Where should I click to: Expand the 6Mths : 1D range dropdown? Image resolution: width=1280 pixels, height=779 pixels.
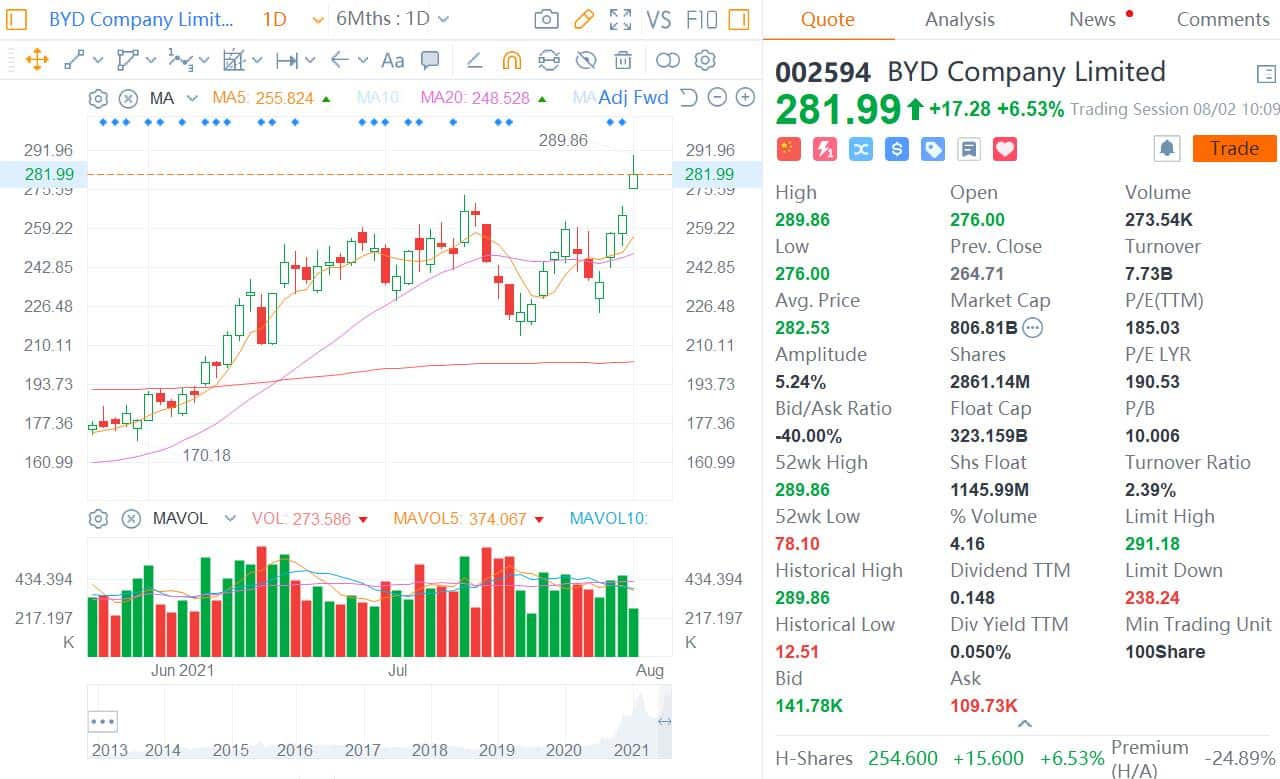(x=392, y=19)
